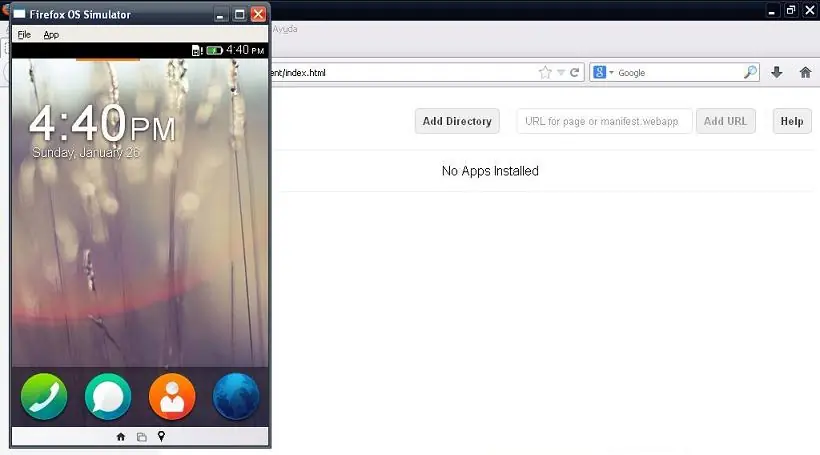The height and width of the screenshot is (455, 820).
Task: Tap the Sunday, January 26 date
Action: [86, 152]
